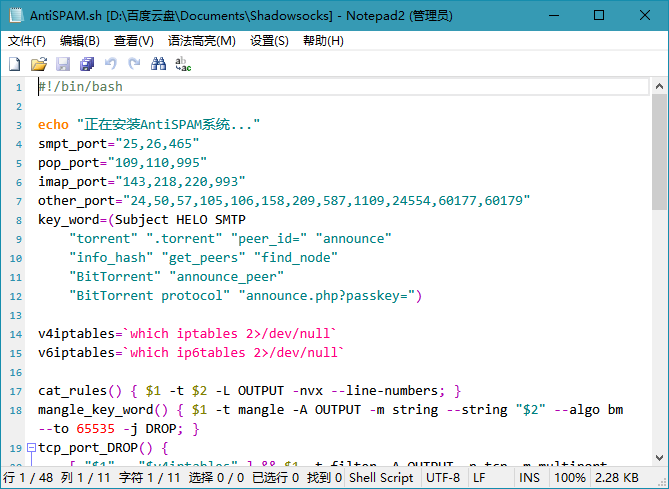This screenshot has height=489, width=669.
Task: Click the 100% zoom level in status bar
Action: click(x=571, y=478)
